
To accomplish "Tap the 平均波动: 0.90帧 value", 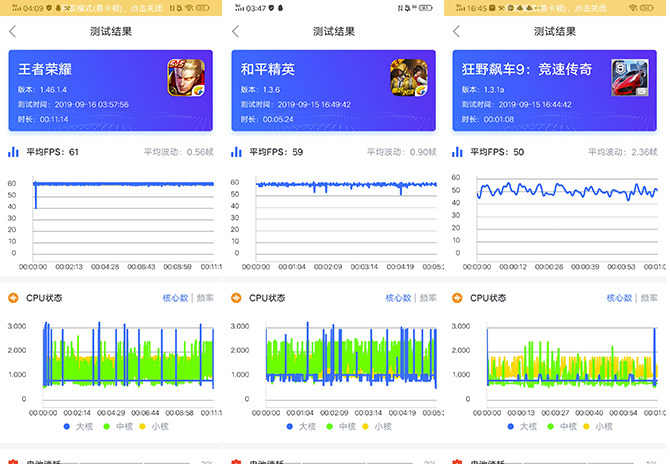I will coord(402,152).
